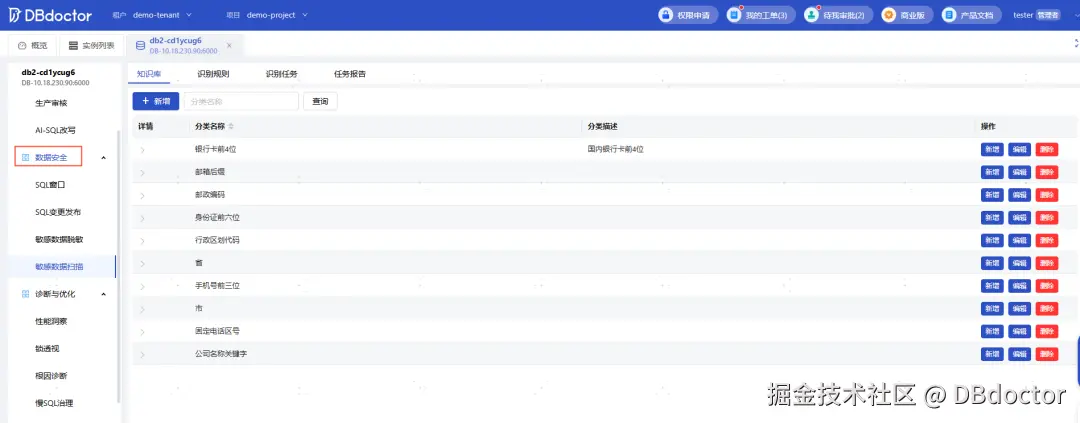Screen dimensions: 1080x423
Task: Expand details of 身份证前六位 row
Action: click(143, 218)
